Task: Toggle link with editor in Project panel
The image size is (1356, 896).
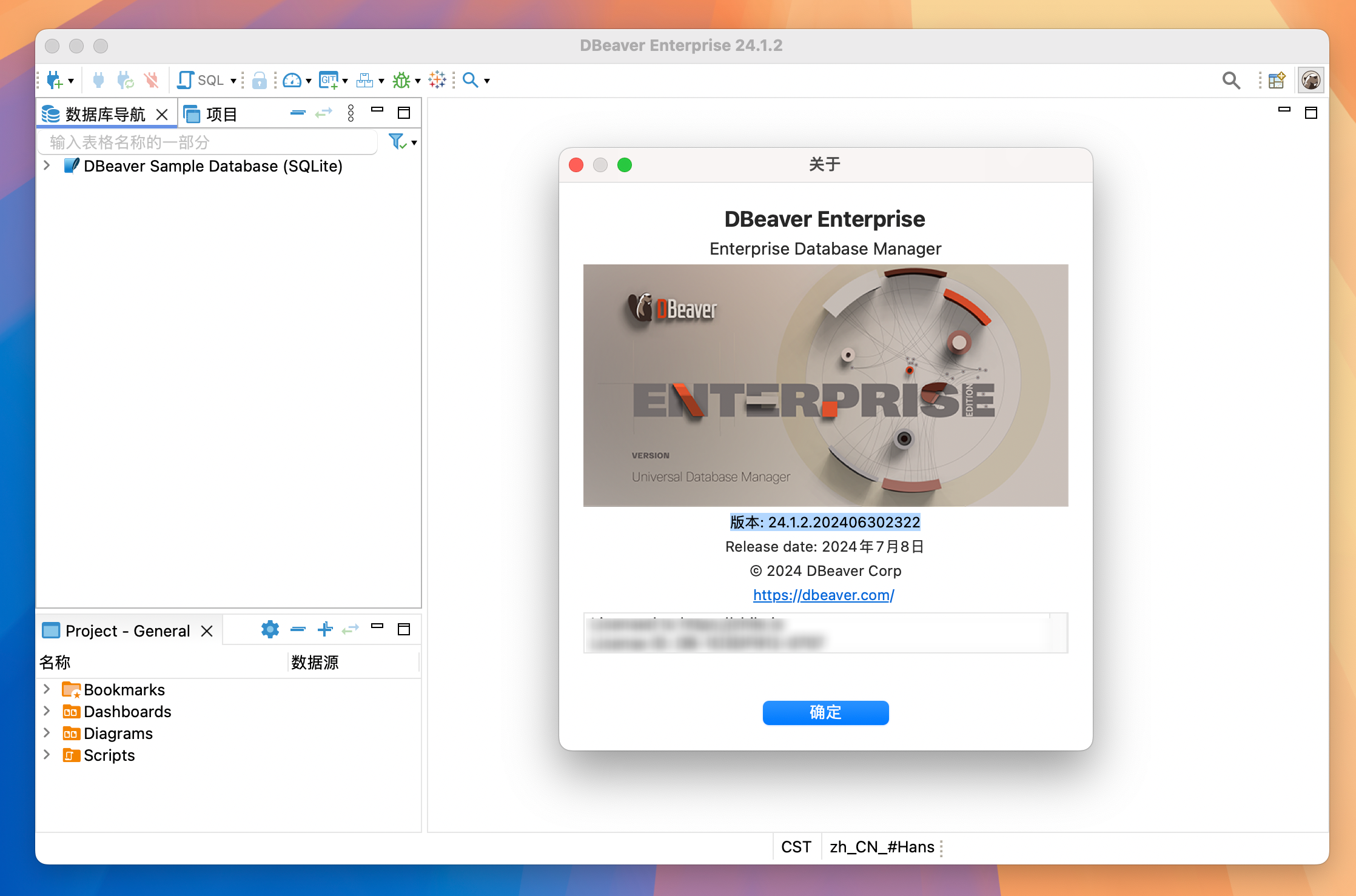Action: [x=351, y=629]
